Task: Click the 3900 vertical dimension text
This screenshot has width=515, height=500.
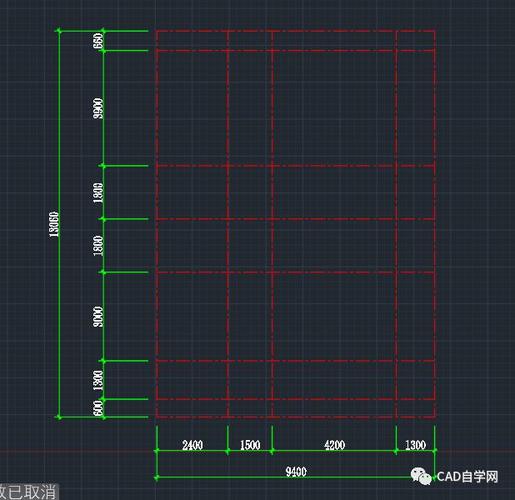Action: pyautogui.click(x=98, y=108)
